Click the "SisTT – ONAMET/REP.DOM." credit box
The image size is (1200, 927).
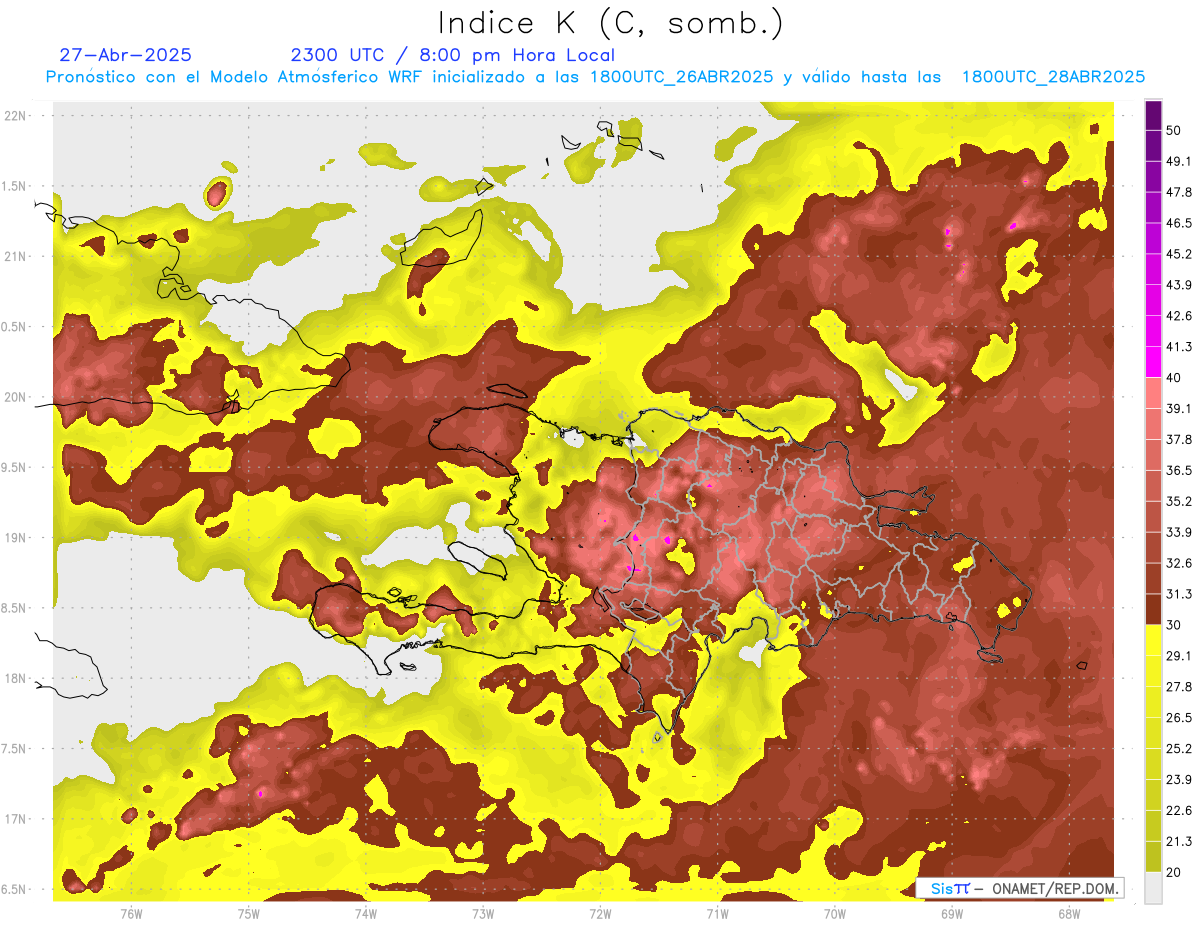point(1019,888)
